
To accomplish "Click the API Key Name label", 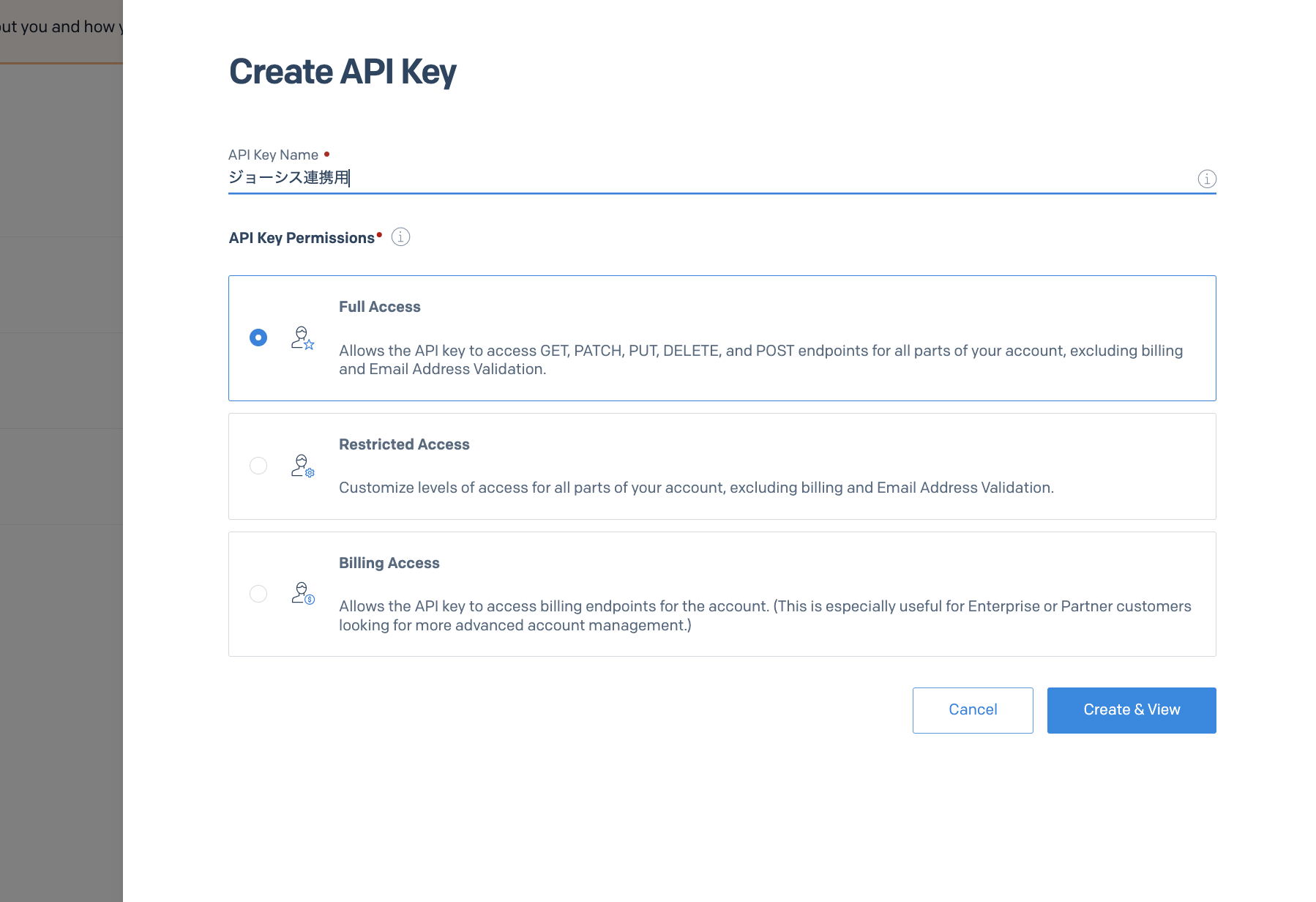I will coord(273,154).
